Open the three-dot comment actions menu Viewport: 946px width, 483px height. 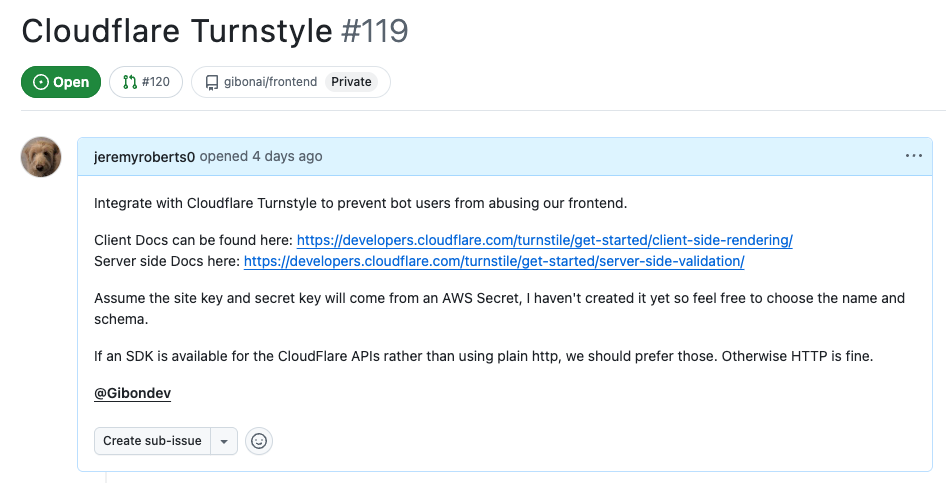(x=913, y=156)
